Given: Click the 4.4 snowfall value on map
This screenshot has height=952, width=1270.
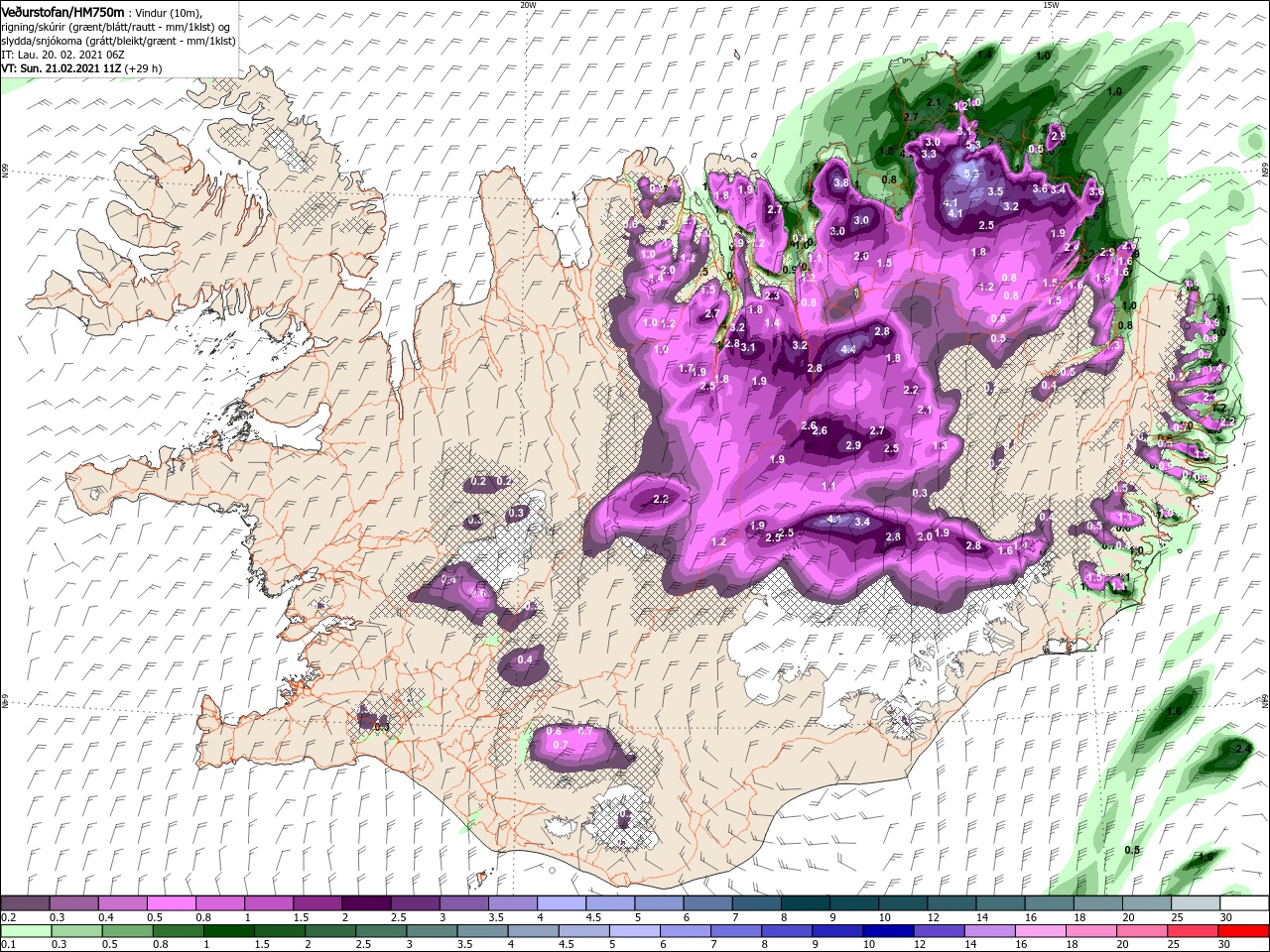Looking at the screenshot, I should pyautogui.click(x=848, y=350).
